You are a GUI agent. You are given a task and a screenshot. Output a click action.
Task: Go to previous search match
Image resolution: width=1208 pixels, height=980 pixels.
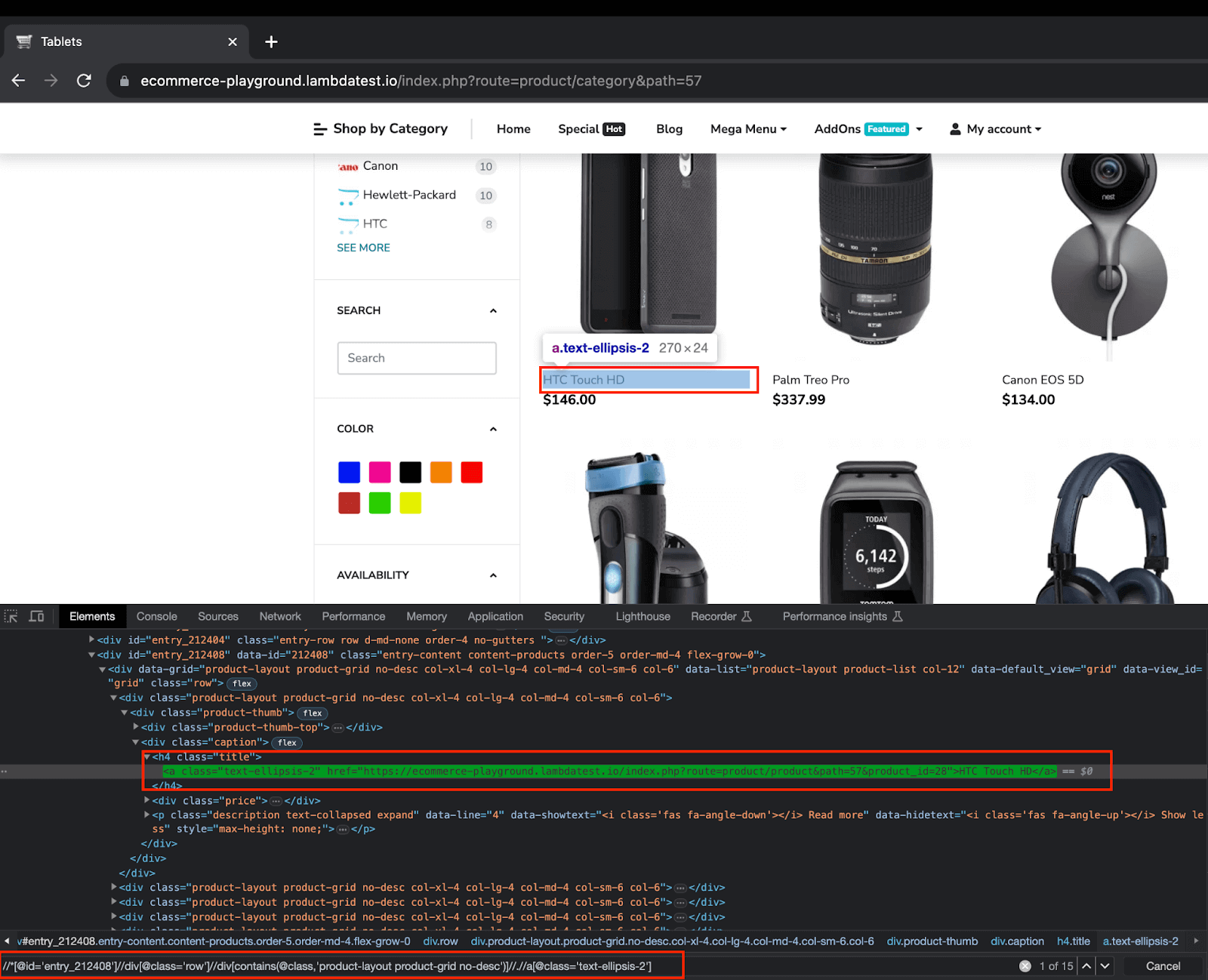coord(1086,966)
